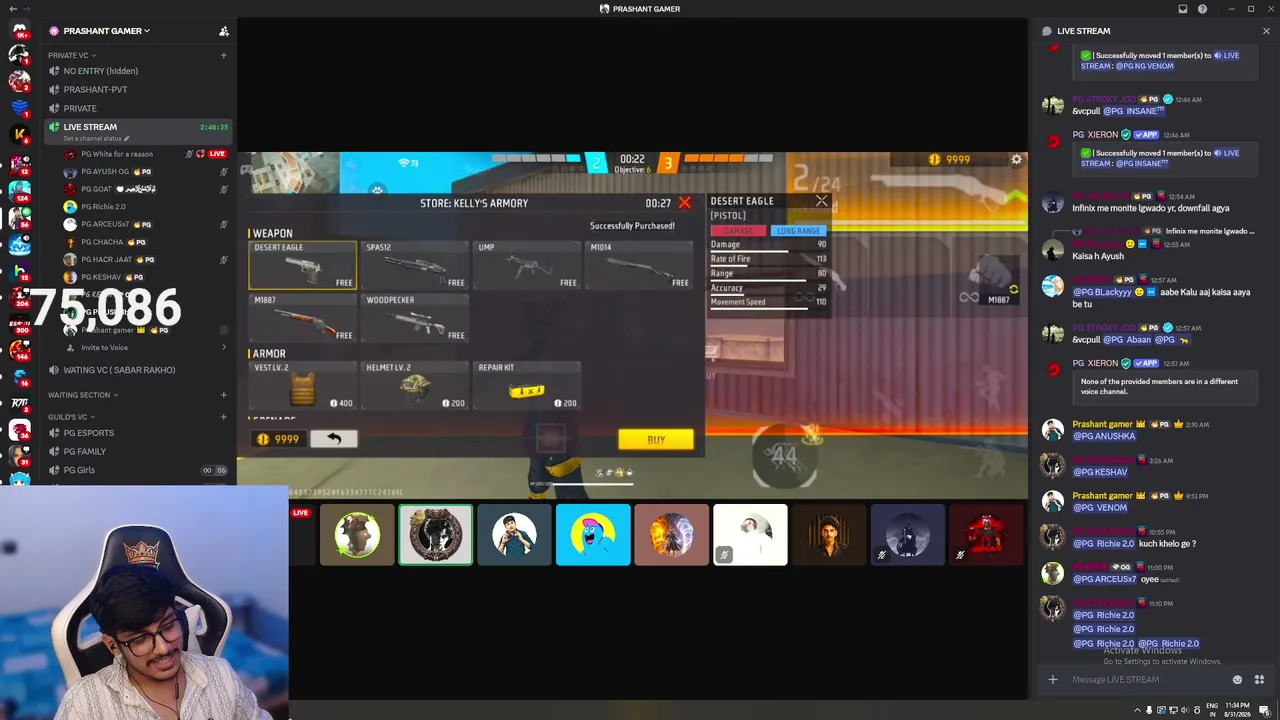Click the store back arrow button

click(x=334, y=439)
